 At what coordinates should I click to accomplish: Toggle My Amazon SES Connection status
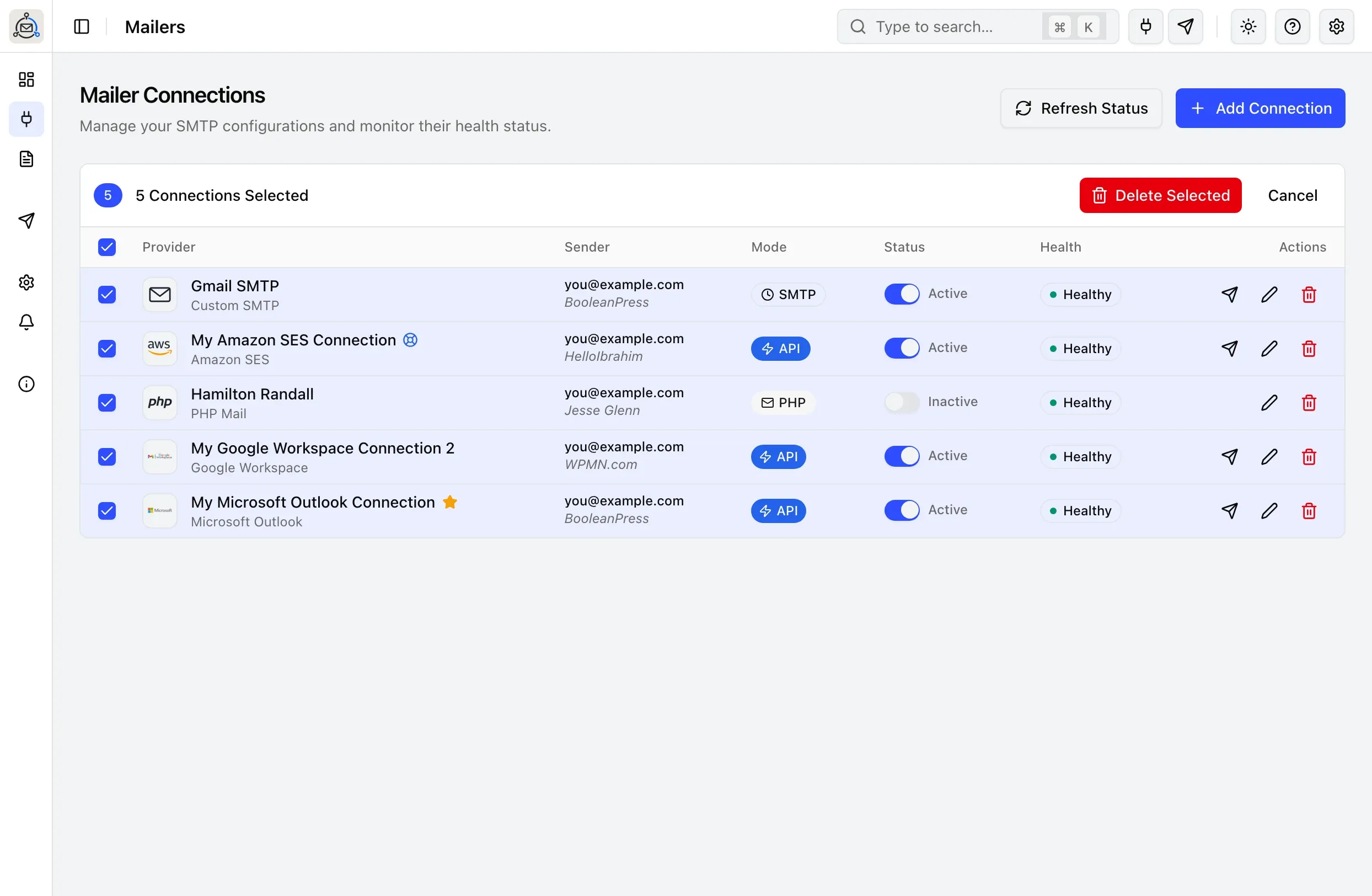(902, 348)
